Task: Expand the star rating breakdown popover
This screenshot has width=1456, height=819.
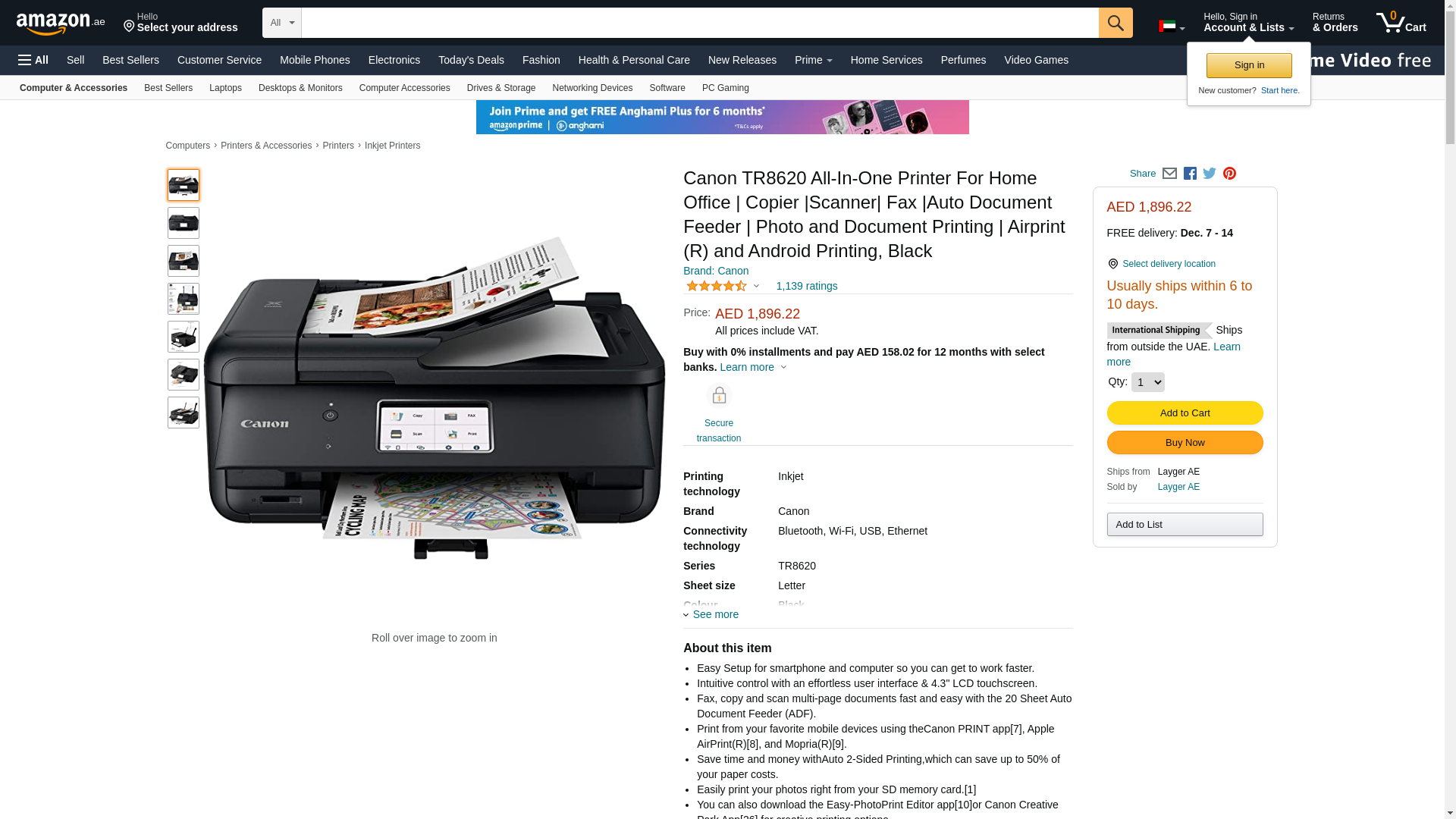Action: click(723, 286)
